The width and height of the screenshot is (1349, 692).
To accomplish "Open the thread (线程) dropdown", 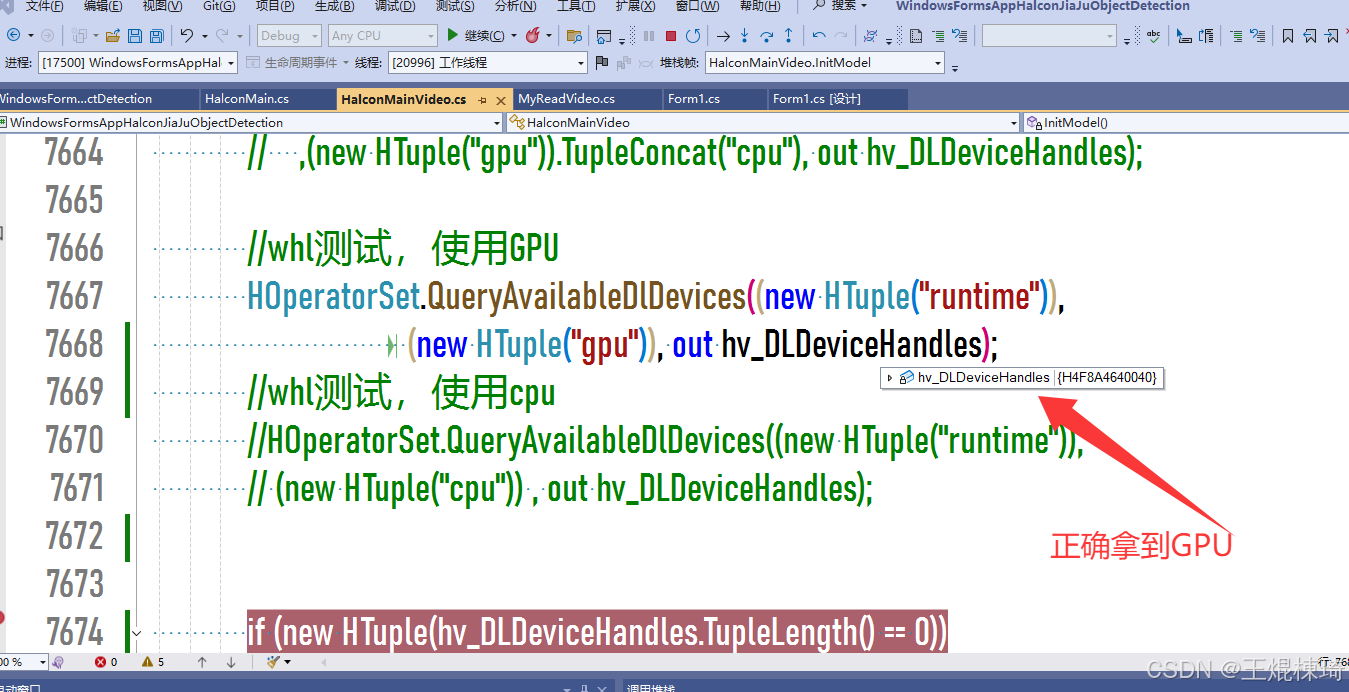I will (488, 62).
